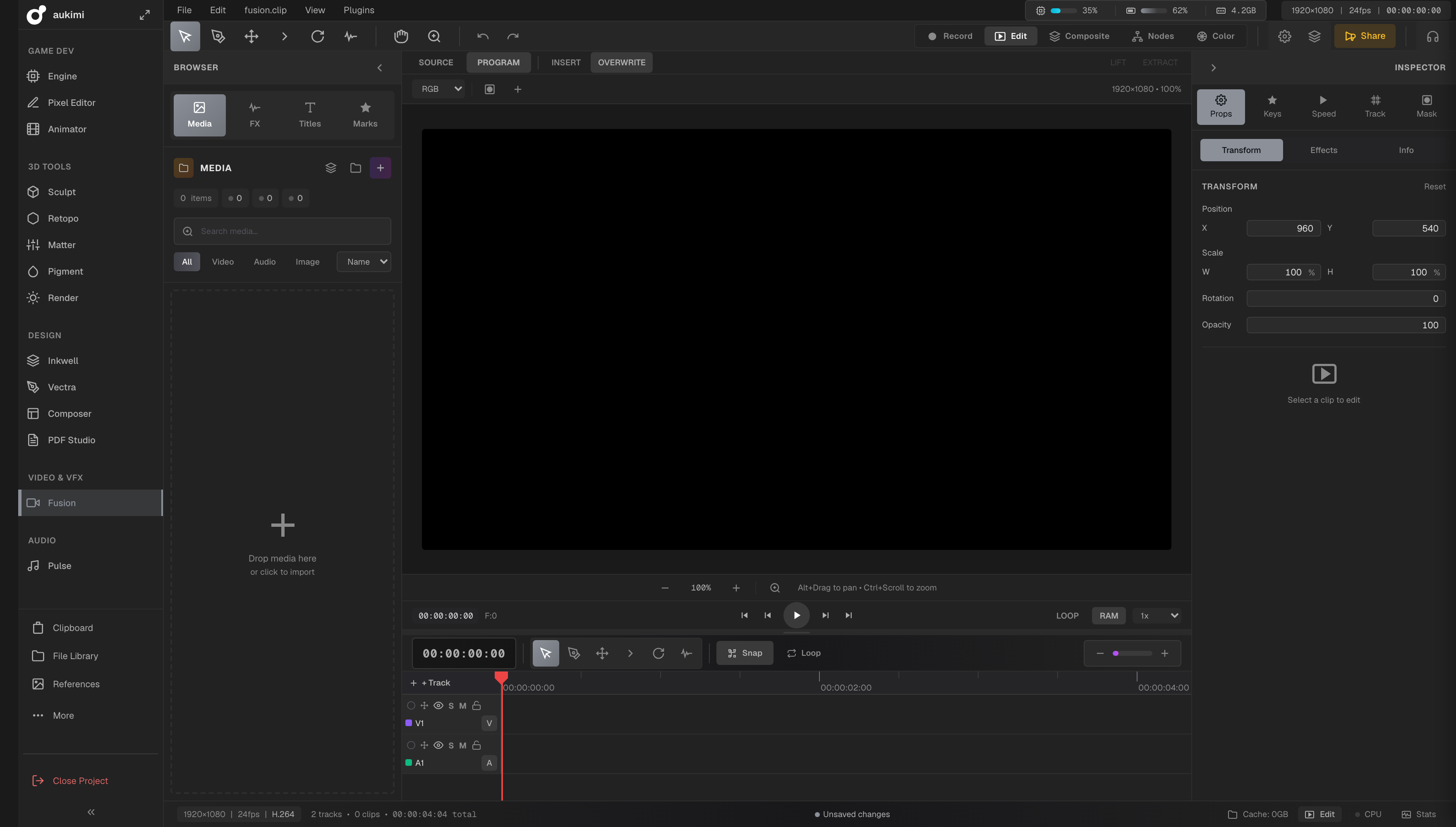Image resolution: width=1456 pixels, height=827 pixels.
Task: Open the File menu
Action: pos(184,10)
